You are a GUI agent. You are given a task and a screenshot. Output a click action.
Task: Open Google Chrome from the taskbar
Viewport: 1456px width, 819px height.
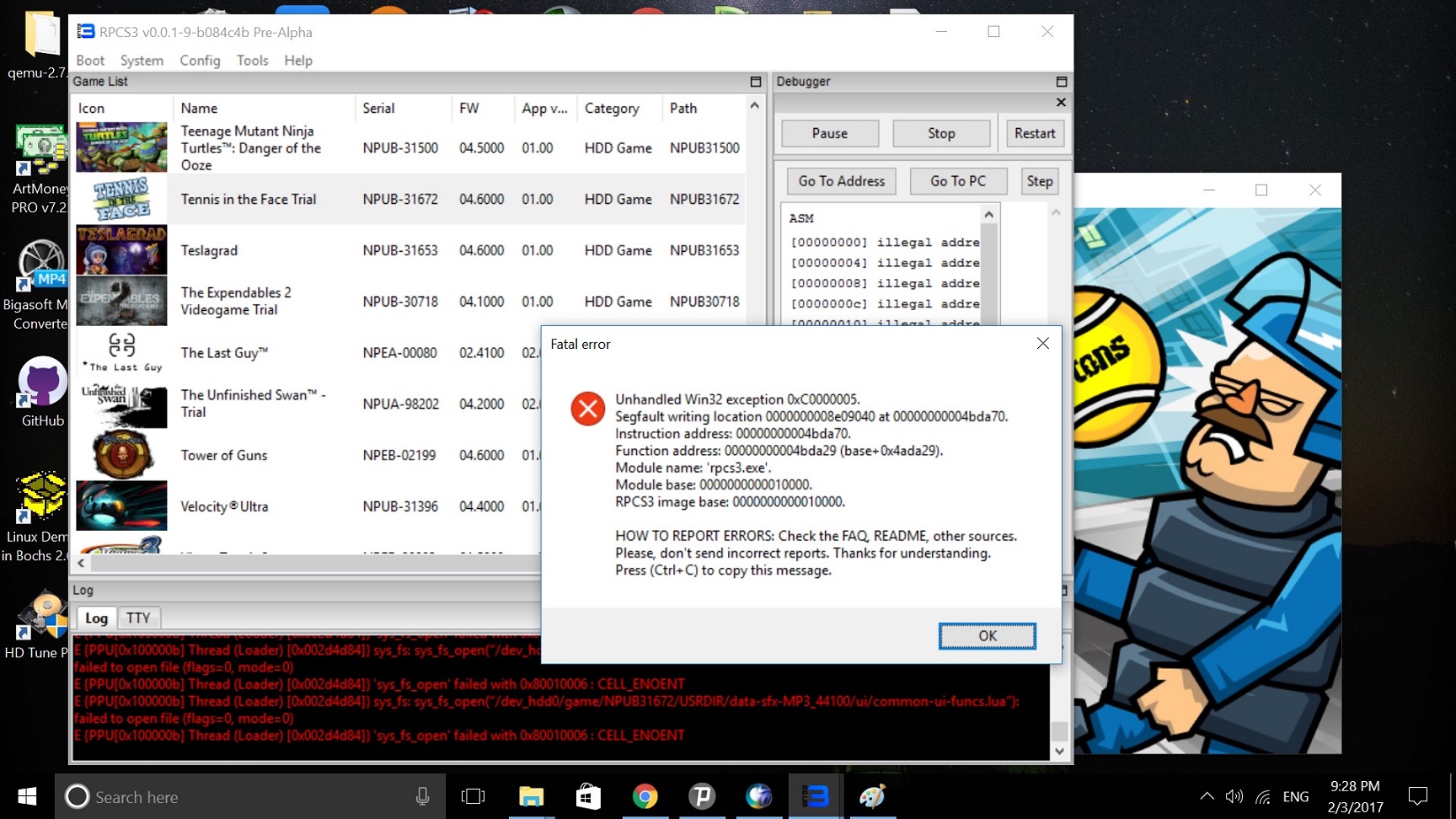coord(645,796)
